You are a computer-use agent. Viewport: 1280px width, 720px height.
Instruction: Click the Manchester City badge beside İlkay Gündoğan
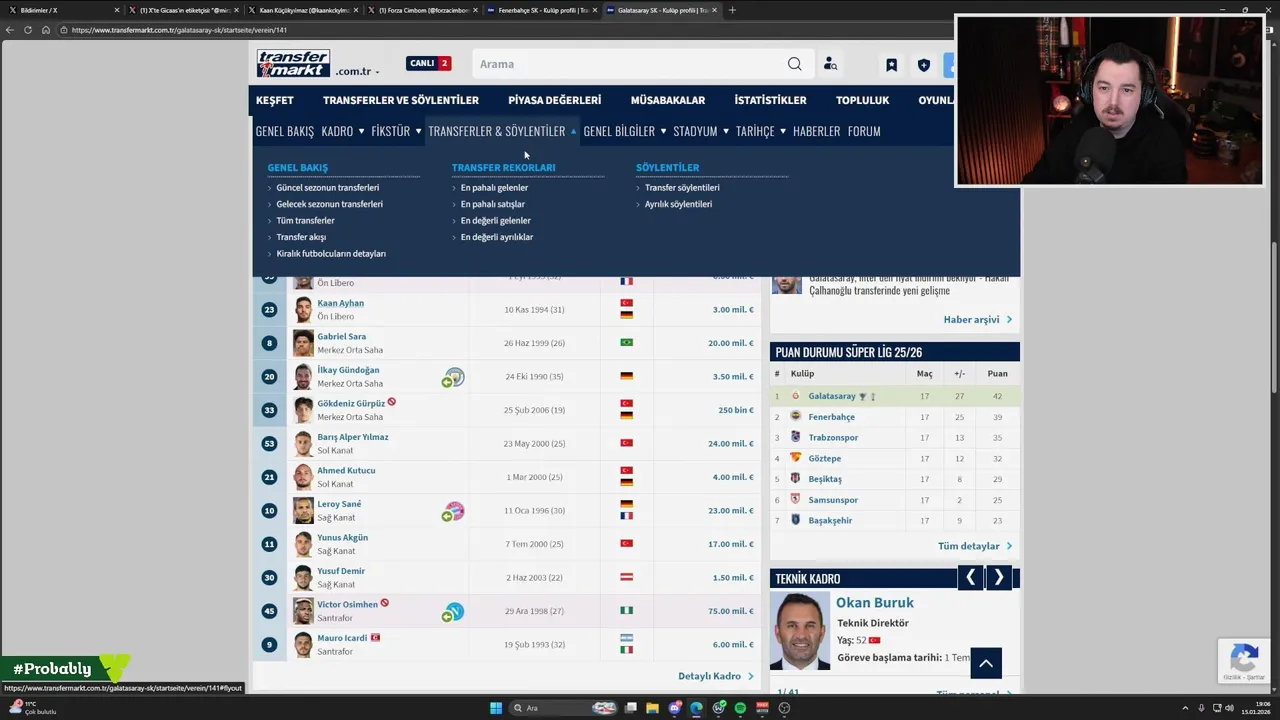tap(455, 376)
